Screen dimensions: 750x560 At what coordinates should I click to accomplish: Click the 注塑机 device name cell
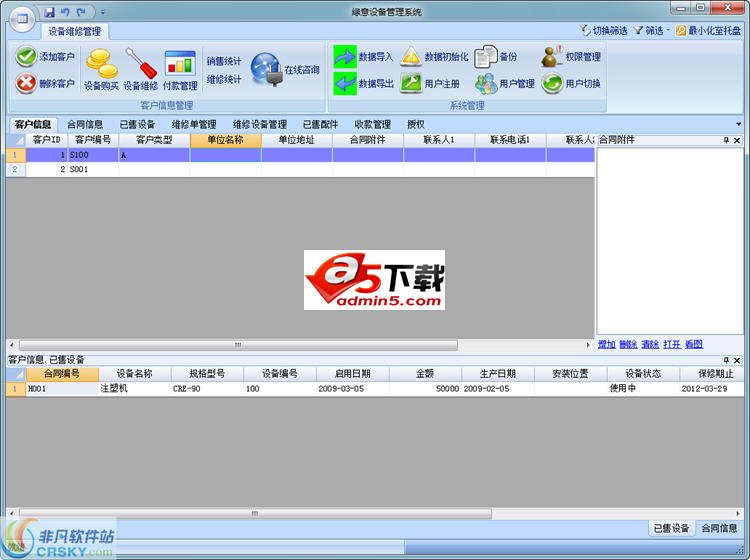point(134,388)
